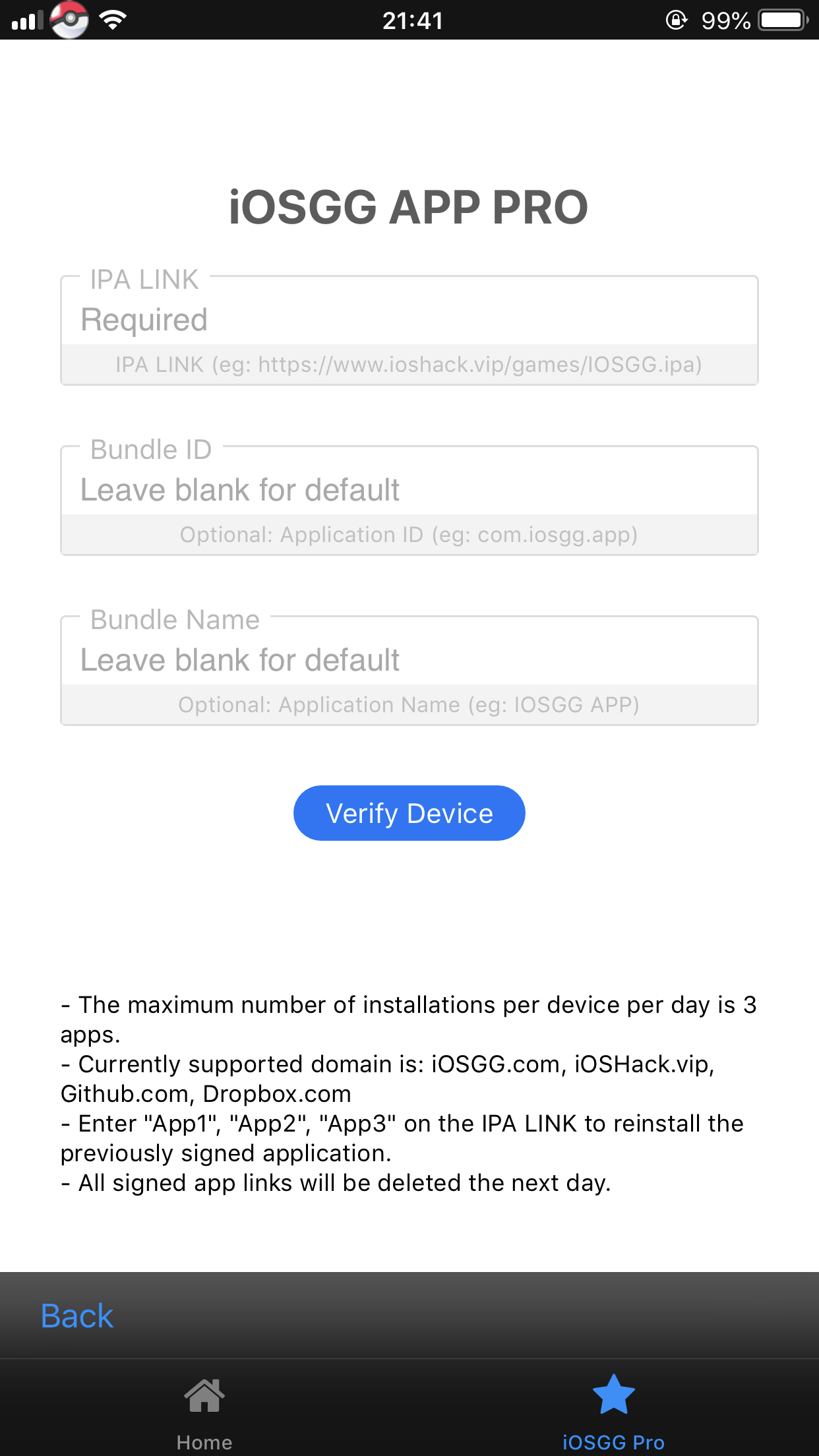Image resolution: width=819 pixels, height=1456 pixels.
Task: Tap the 99% battery percentage text
Action: pyautogui.click(x=725, y=20)
